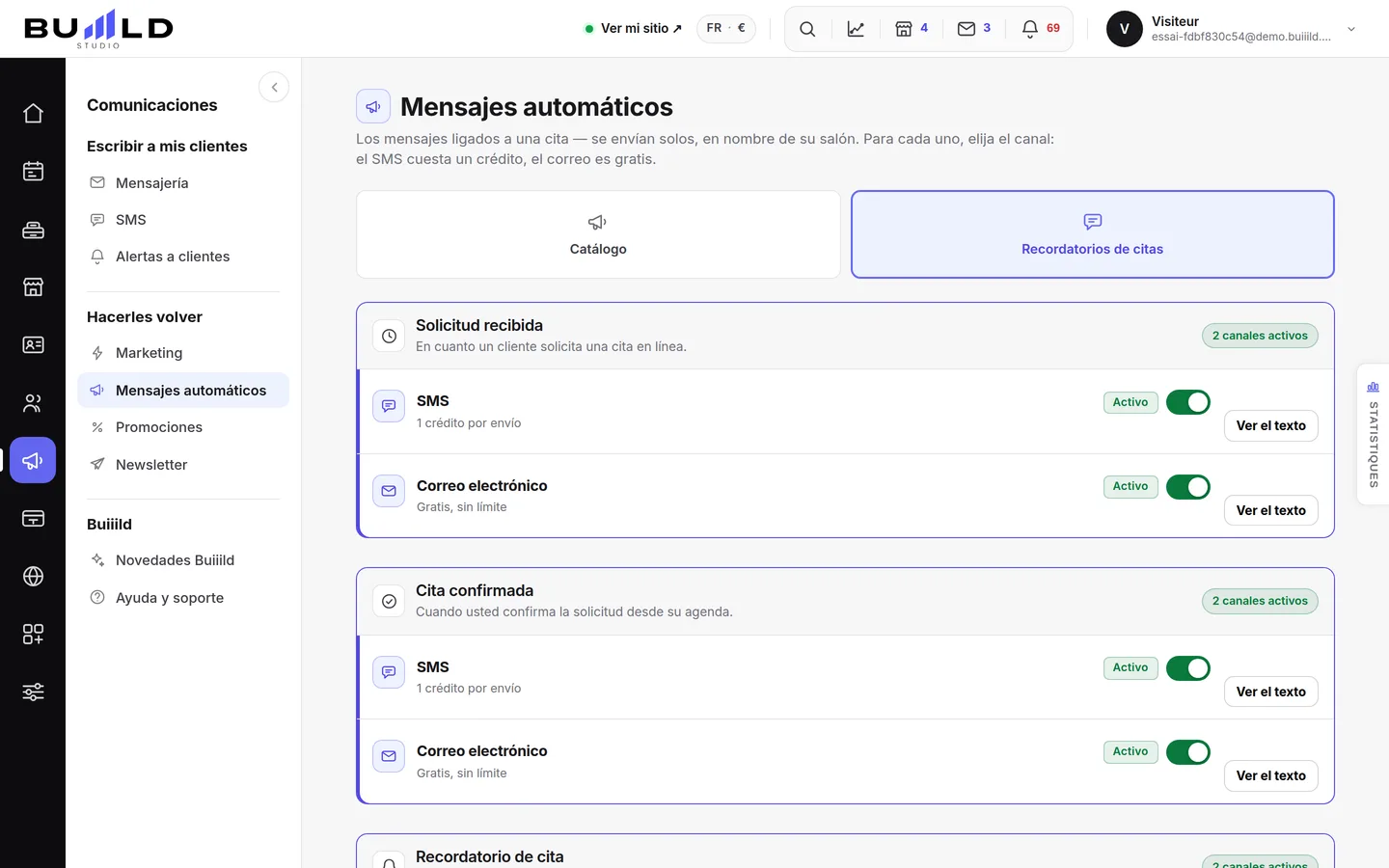The image size is (1389, 868).
Task: Open the shop storefront icon in sidebar
Action: click(x=33, y=287)
